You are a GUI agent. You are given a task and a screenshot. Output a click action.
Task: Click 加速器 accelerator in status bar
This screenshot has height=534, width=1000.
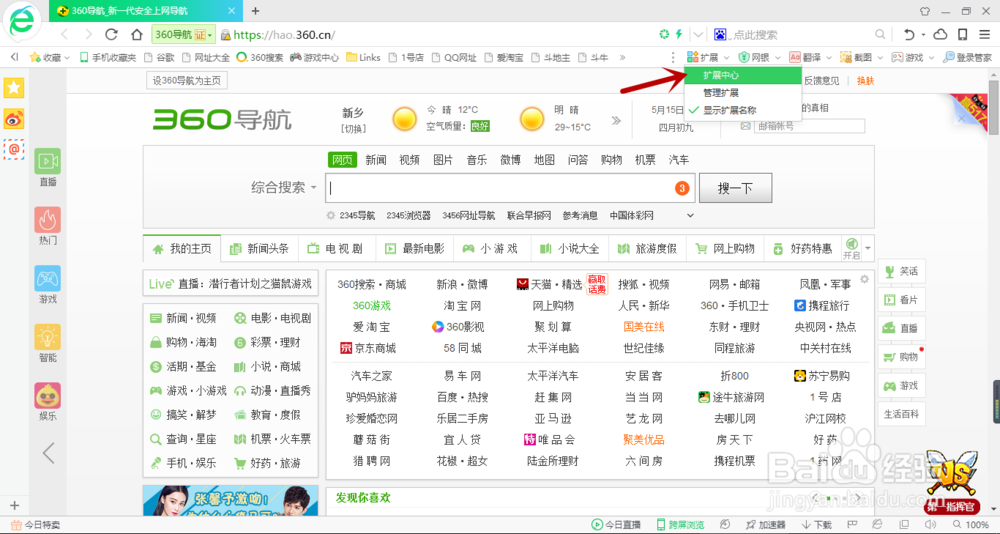click(x=768, y=525)
